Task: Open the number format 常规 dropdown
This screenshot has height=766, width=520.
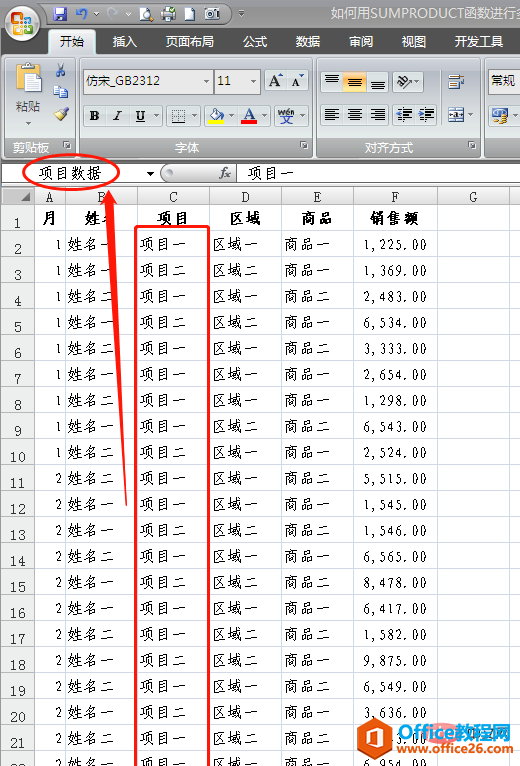Action: [504, 81]
